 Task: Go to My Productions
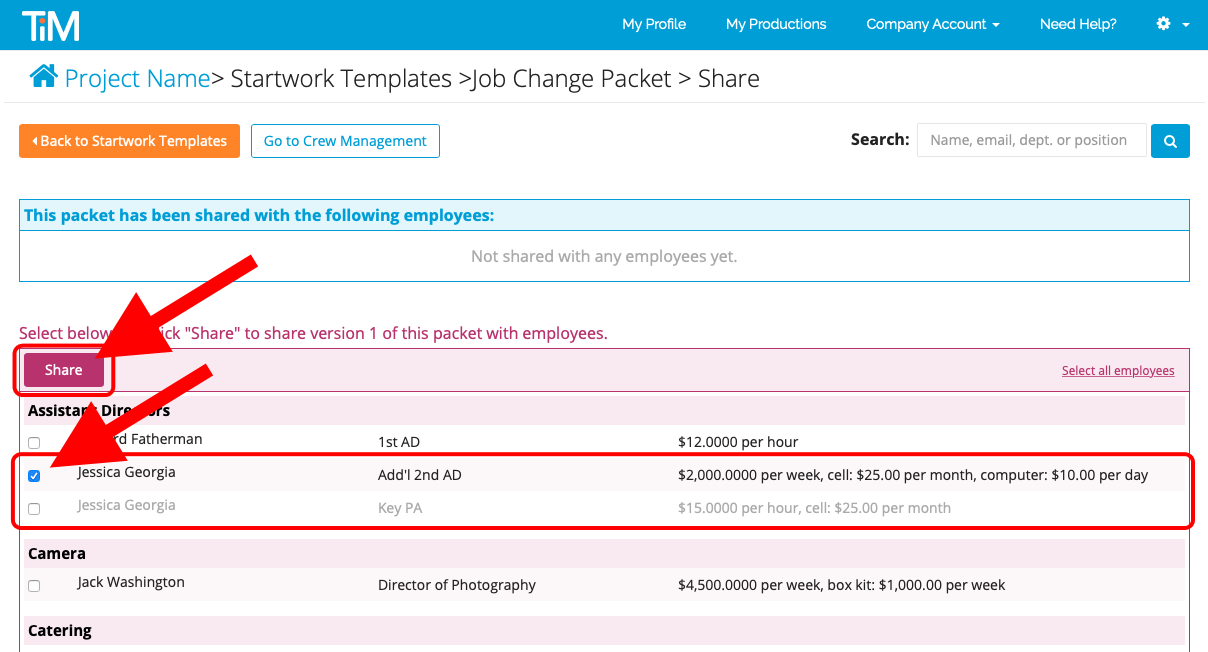(x=776, y=23)
